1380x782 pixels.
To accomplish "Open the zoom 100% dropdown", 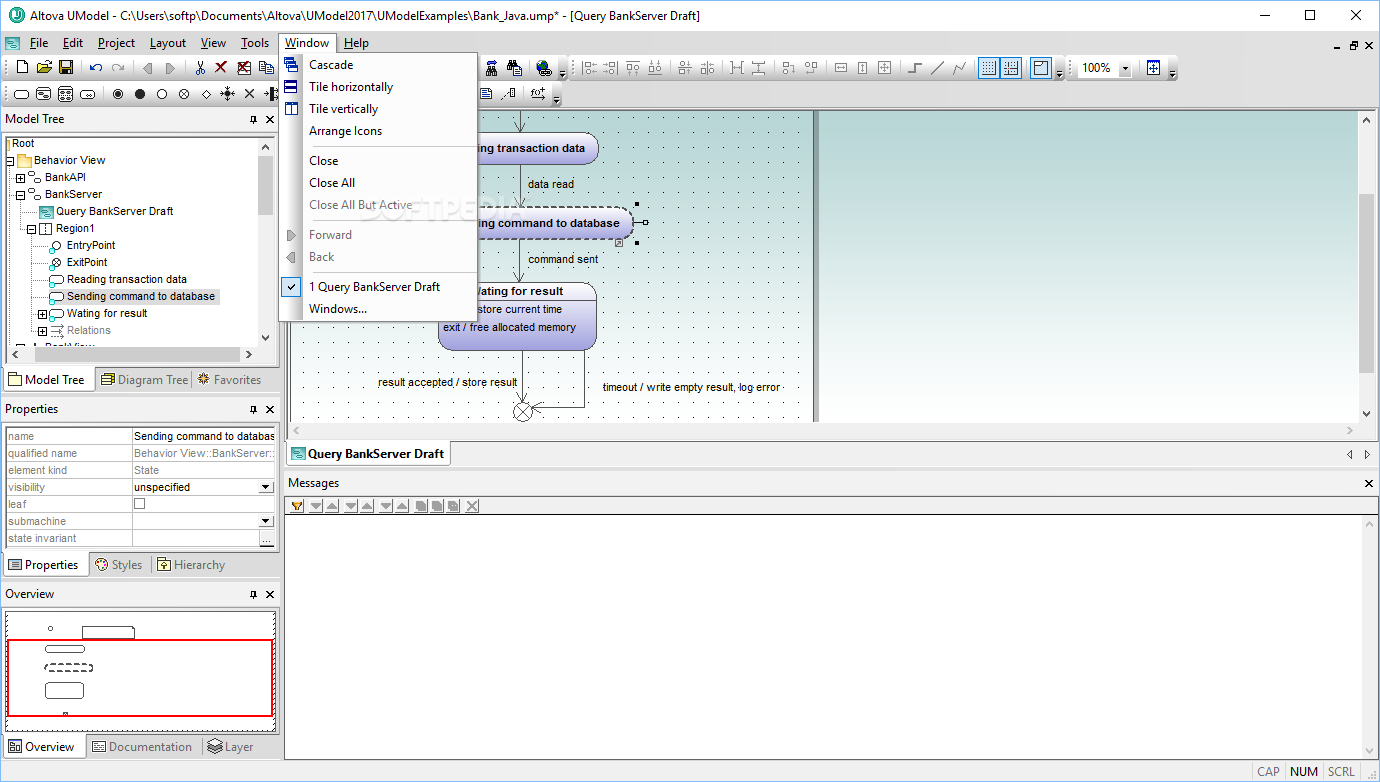I will (1125, 68).
